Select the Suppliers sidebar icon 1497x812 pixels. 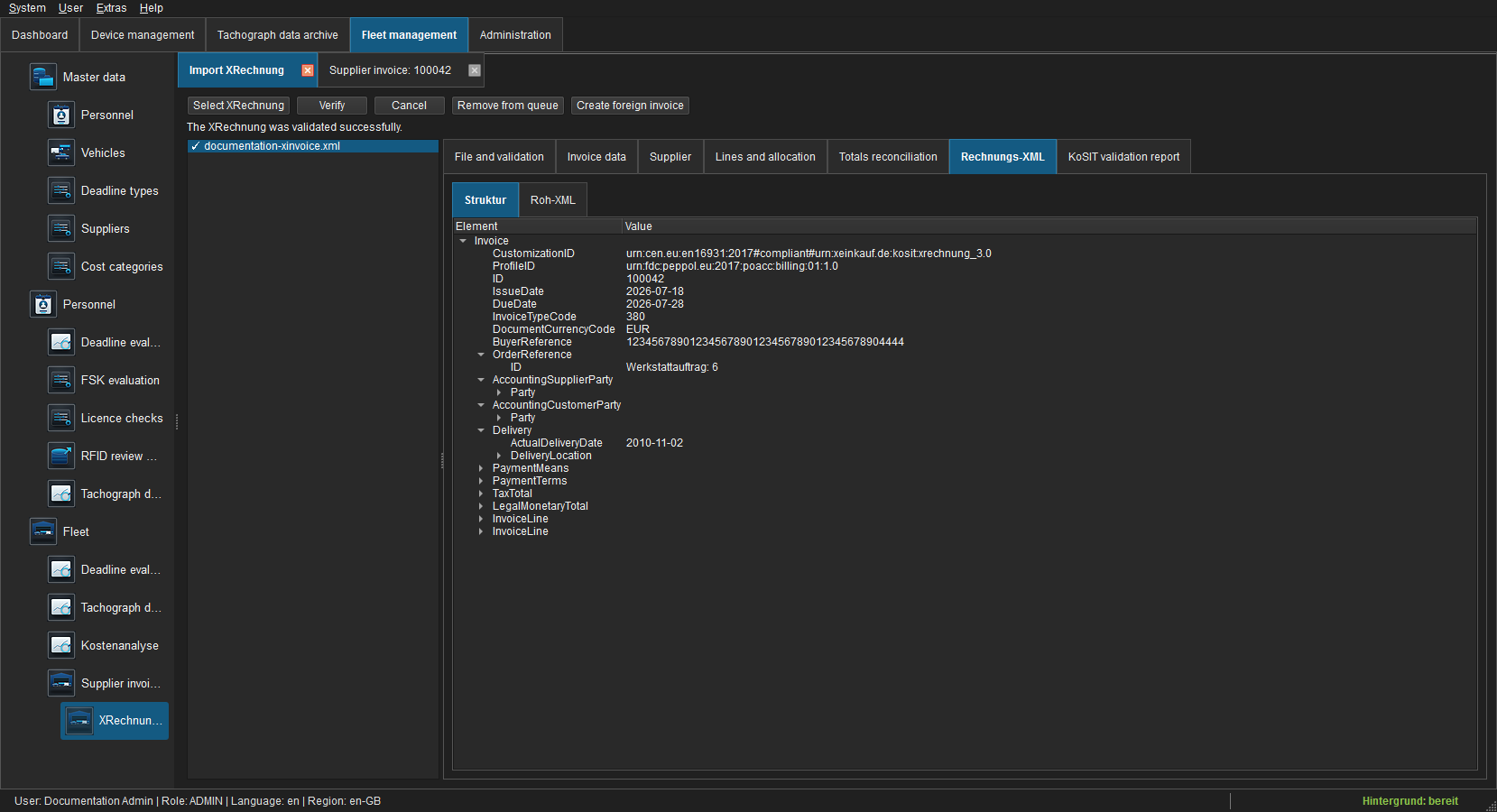coord(61,228)
